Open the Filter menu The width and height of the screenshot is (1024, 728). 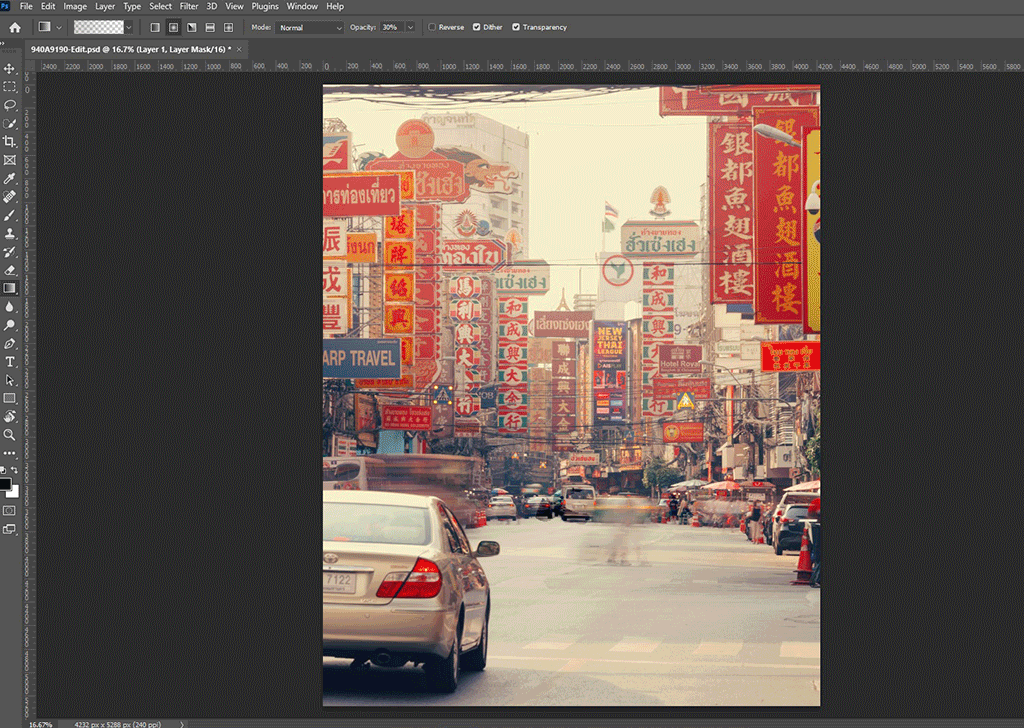[188, 6]
